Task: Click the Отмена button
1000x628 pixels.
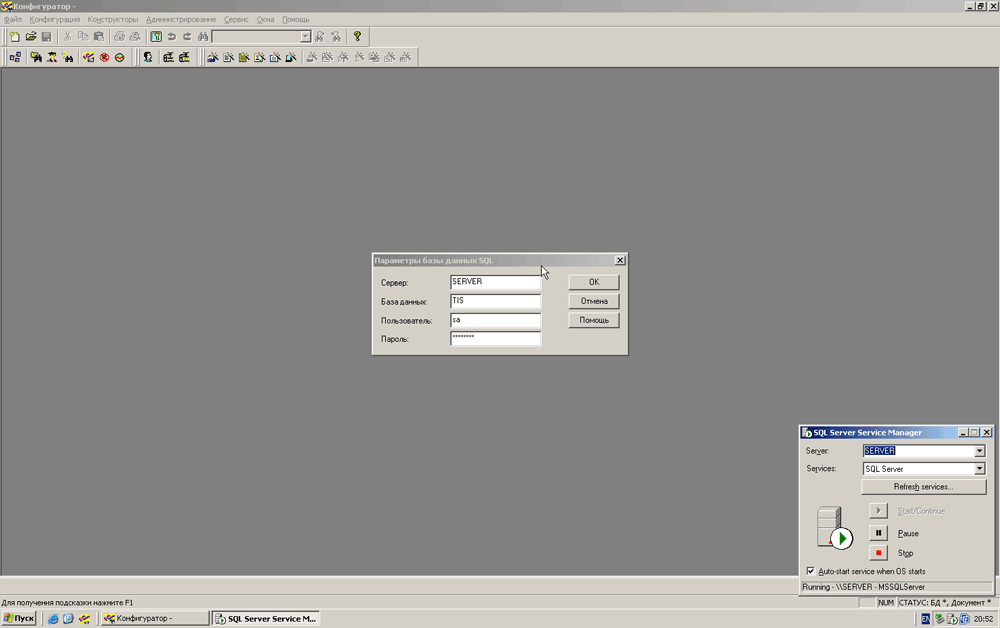Action: pos(594,301)
